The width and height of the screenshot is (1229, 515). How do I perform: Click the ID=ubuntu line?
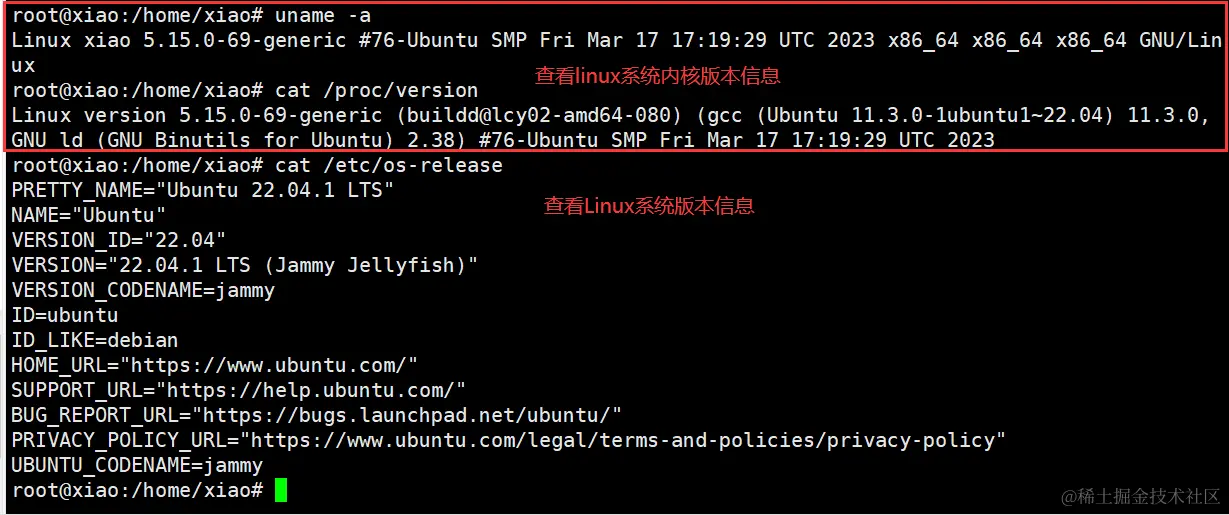[x=65, y=315]
